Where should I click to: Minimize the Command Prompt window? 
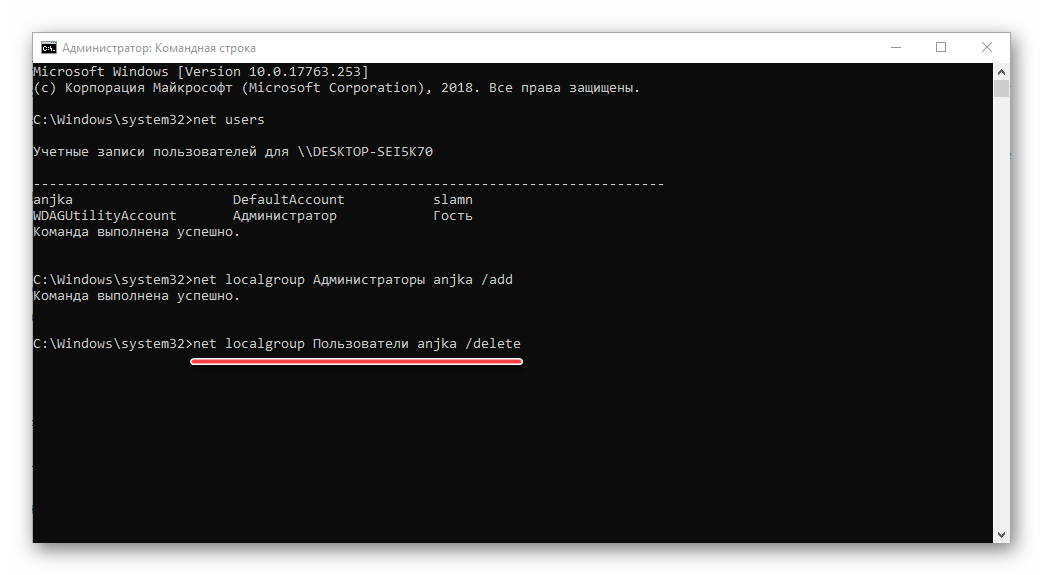click(895, 47)
